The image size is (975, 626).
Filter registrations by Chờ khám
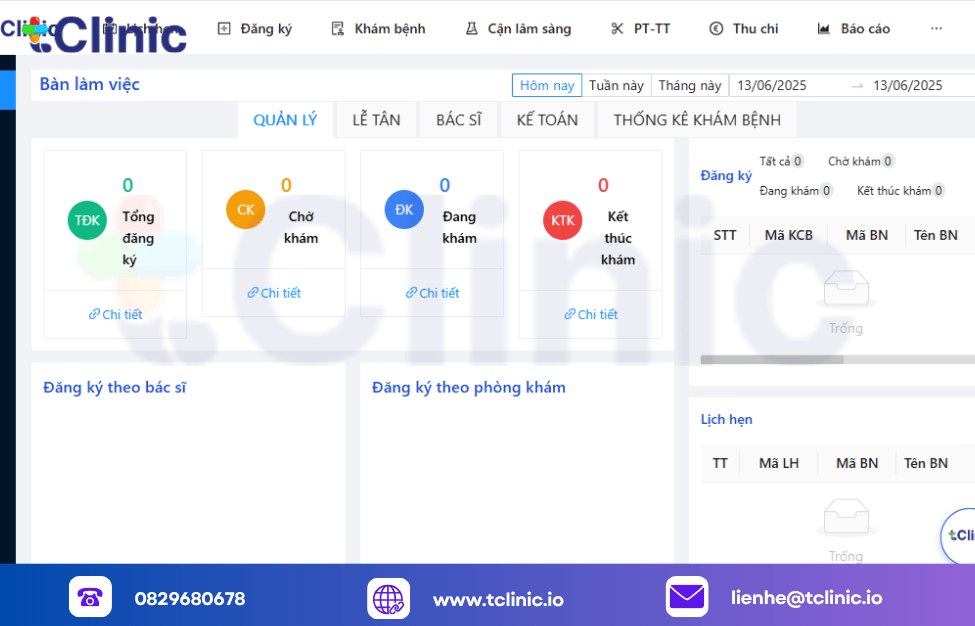tap(861, 161)
